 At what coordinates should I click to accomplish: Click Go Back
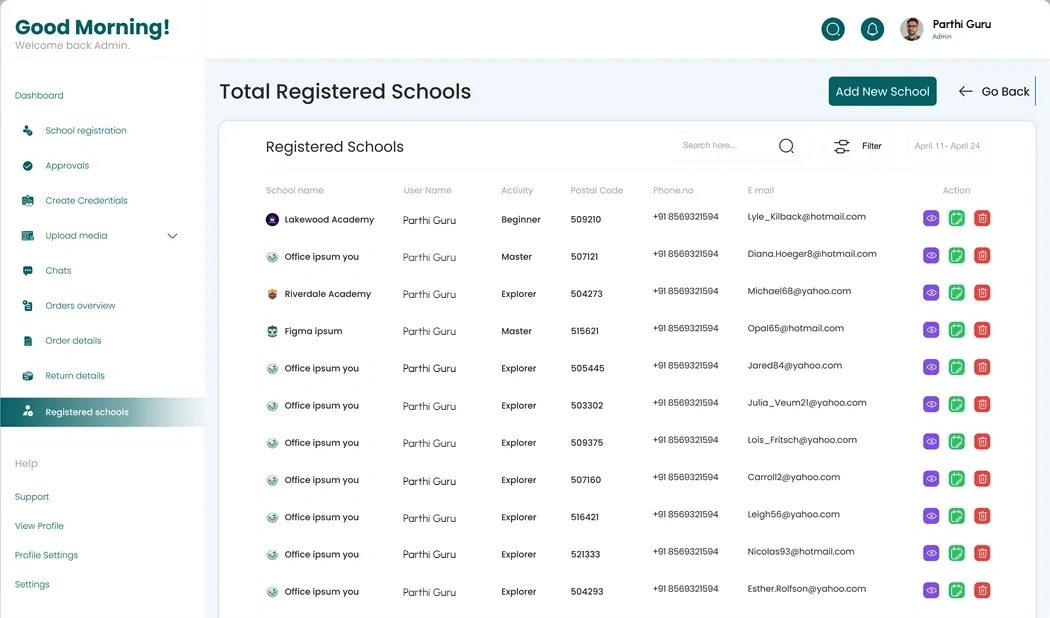pos(994,91)
